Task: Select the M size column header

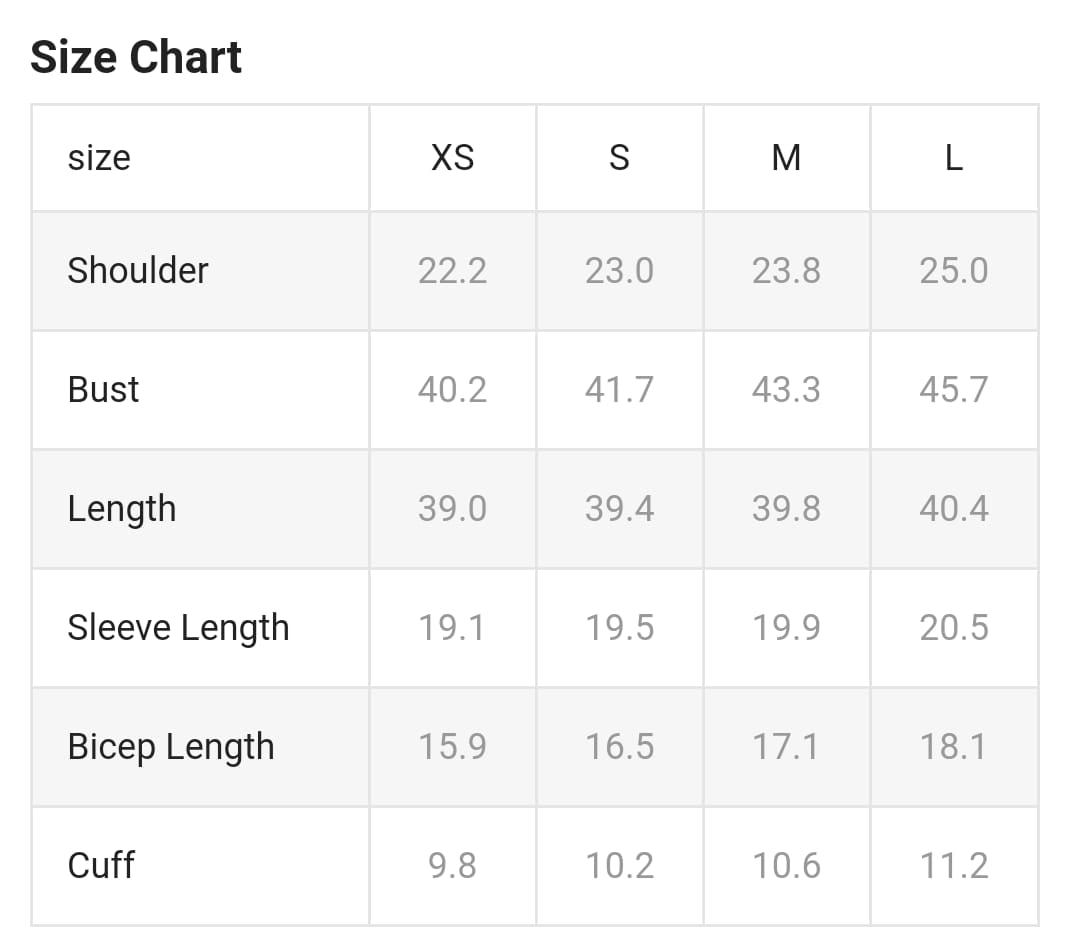Action: point(786,158)
